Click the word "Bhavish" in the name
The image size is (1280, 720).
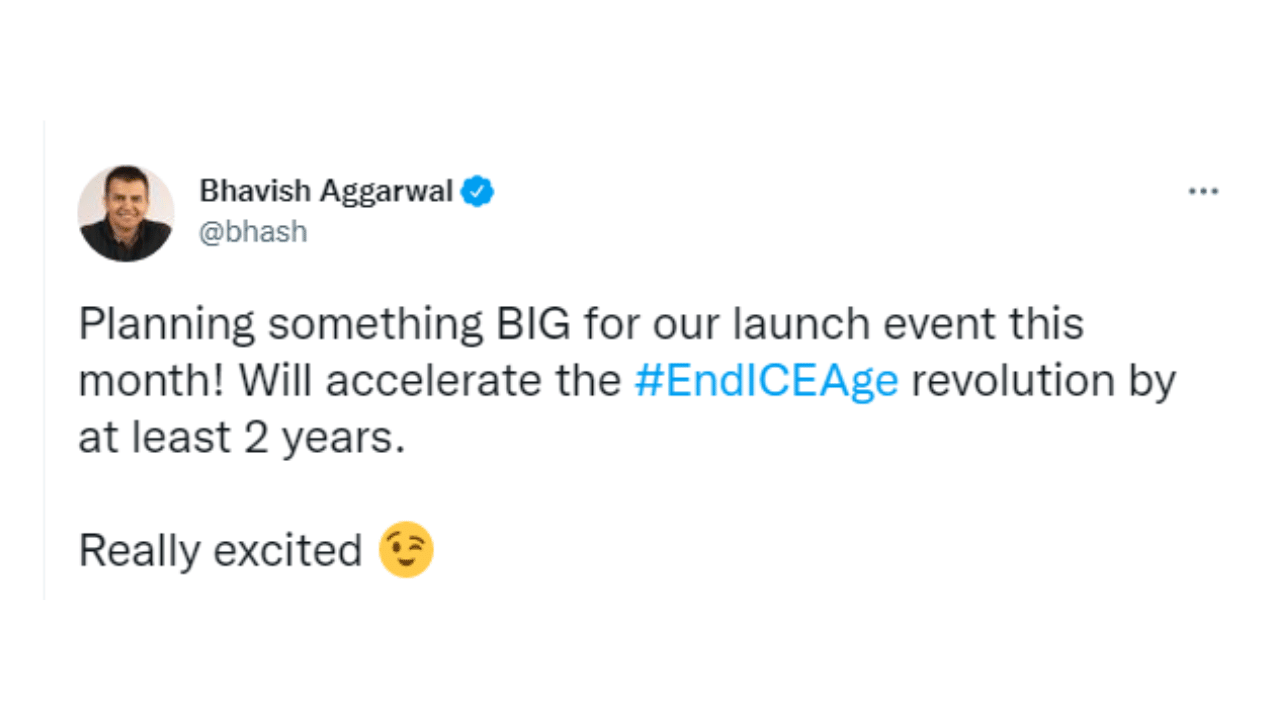255,191
